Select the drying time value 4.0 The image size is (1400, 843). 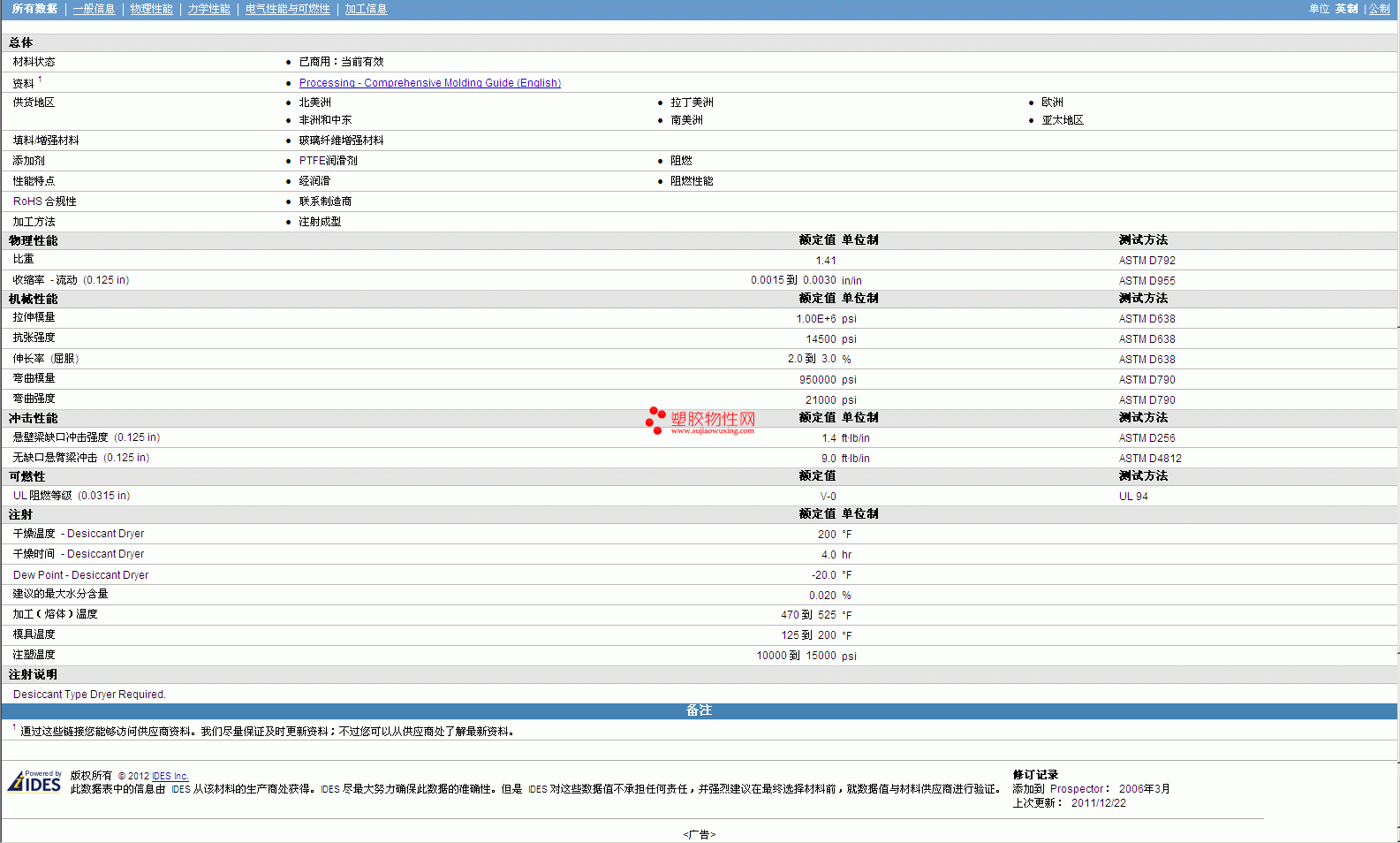[829, 555]
